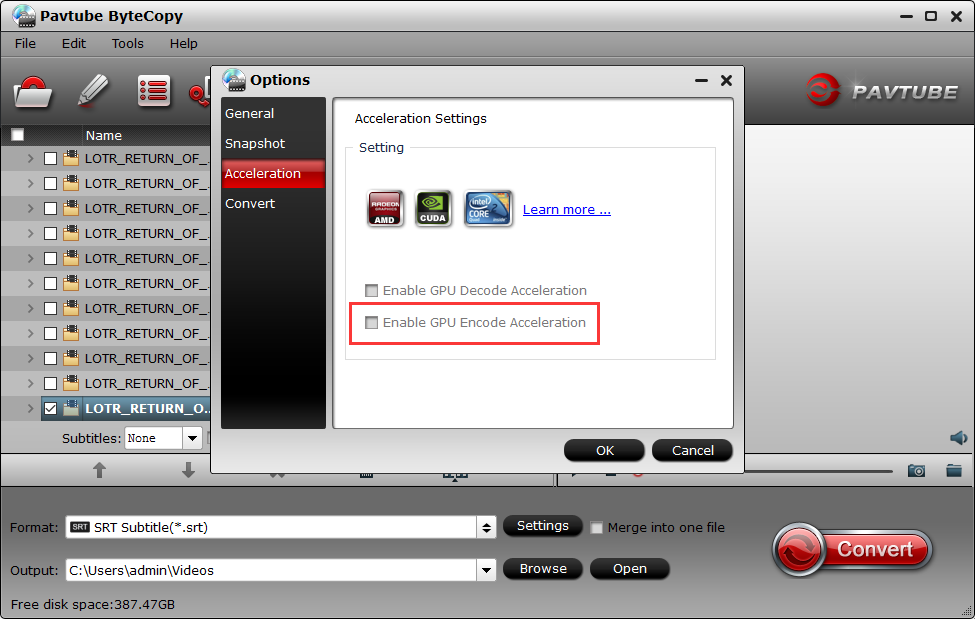Click the Options dialog title icon
The image size is (975, 619).
pos(234,80)
